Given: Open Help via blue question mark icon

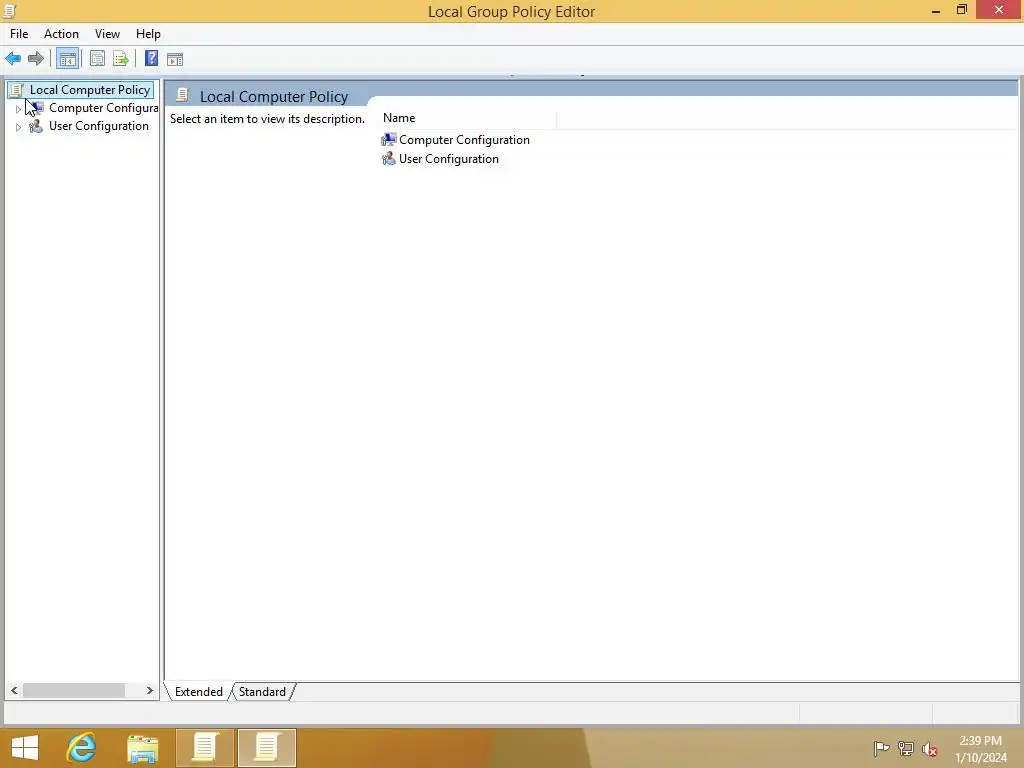Looking at the screenshot, I should pyautogui.click(x=152, y=58).
